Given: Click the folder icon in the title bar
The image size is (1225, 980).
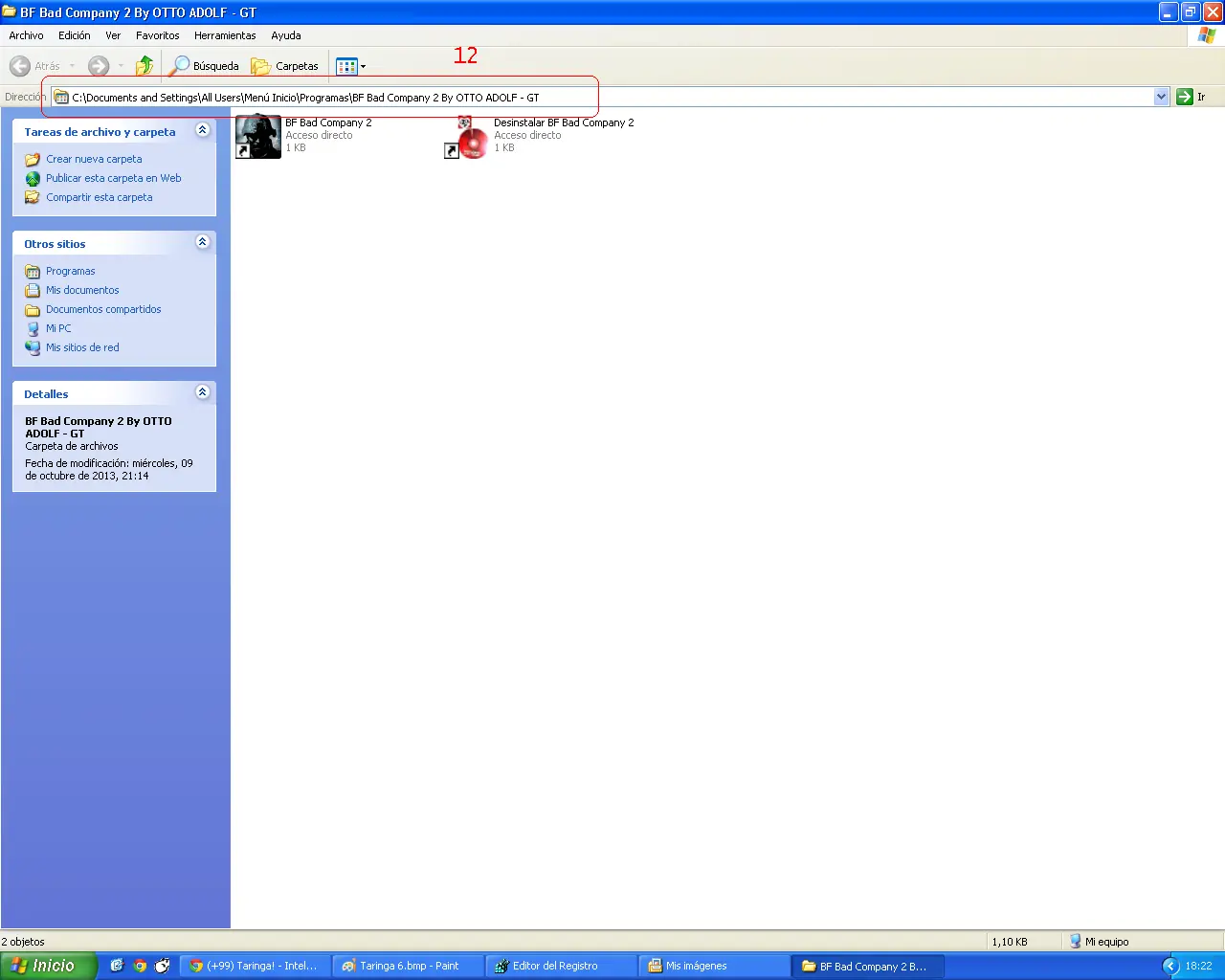Looking at the screenshot, I should pyautogui.click(x=10, y=12).
